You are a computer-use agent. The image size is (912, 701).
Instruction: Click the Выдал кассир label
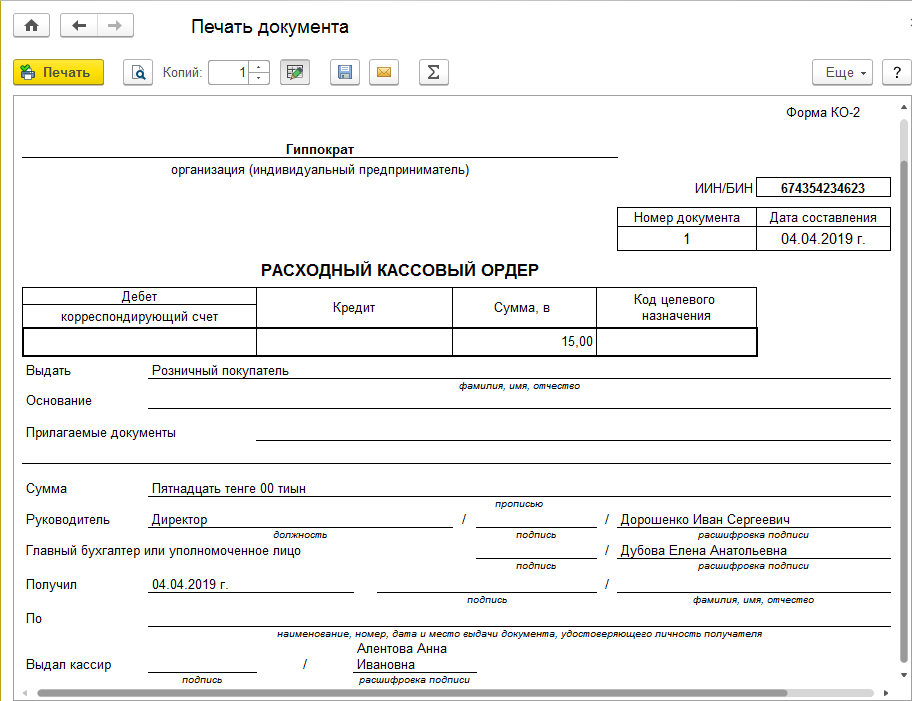[69, 665]
